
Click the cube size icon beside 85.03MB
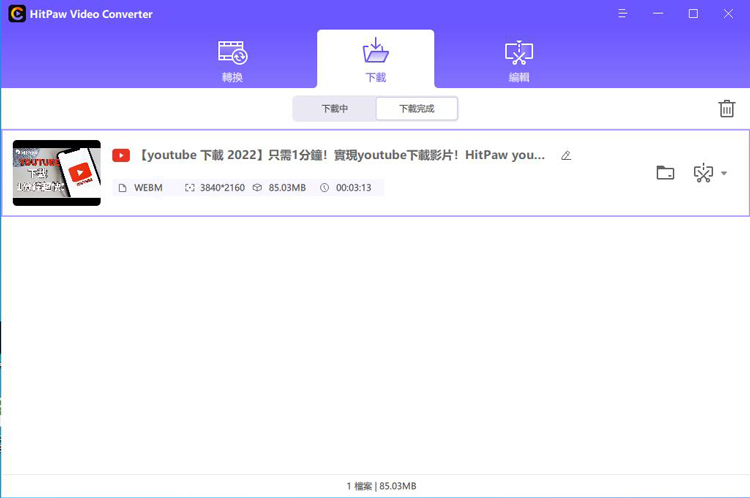(x=257, y=188)
